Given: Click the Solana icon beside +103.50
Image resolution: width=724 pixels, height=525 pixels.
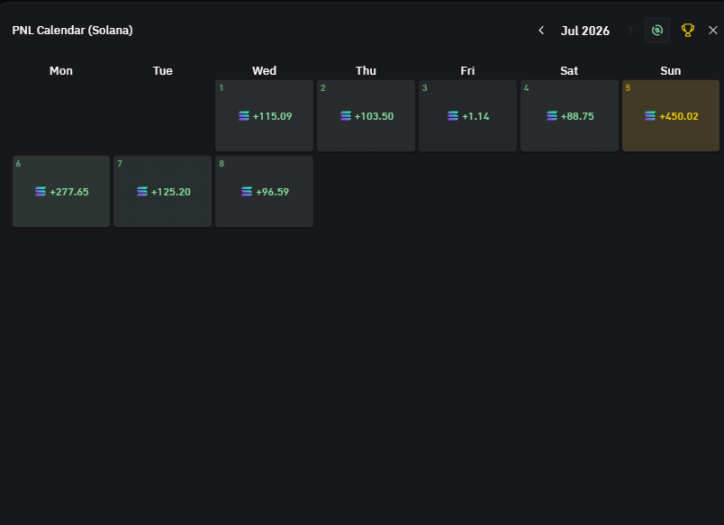Looking at the screenshot, I should [x=345, y=116].
